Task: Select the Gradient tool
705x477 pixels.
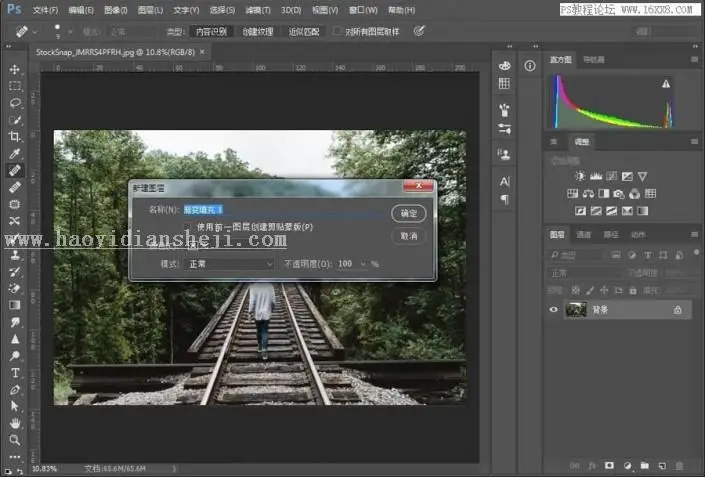Action: (x=15, y=305)
